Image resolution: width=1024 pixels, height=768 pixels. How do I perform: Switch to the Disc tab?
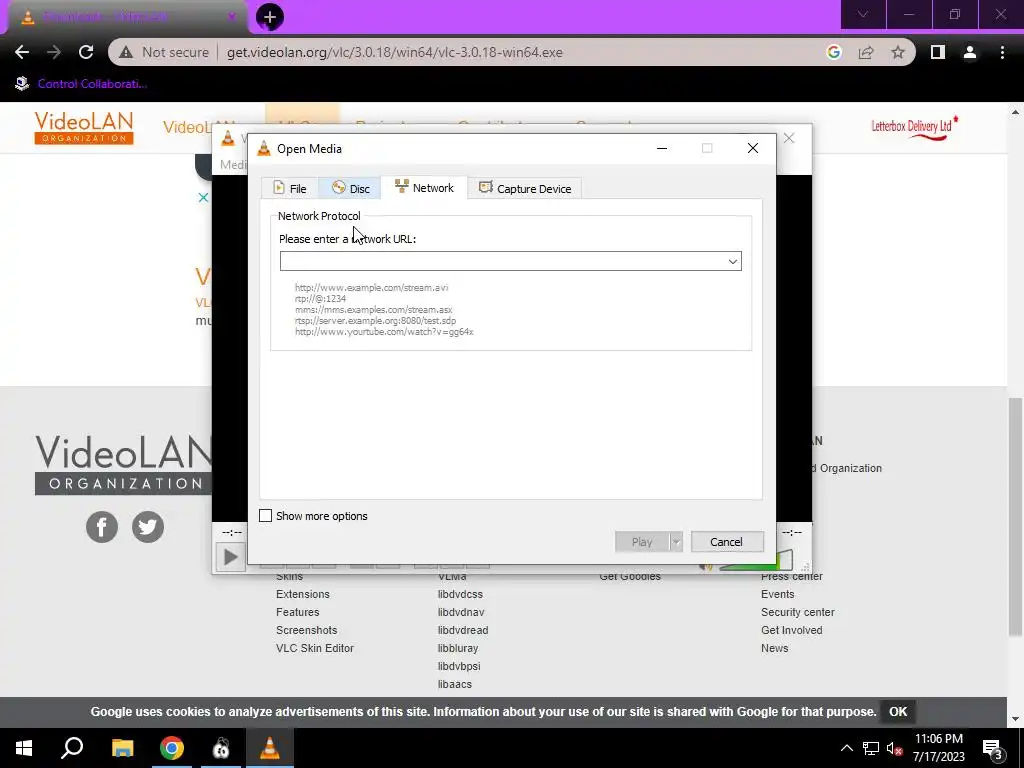click(x=350, y=188)
